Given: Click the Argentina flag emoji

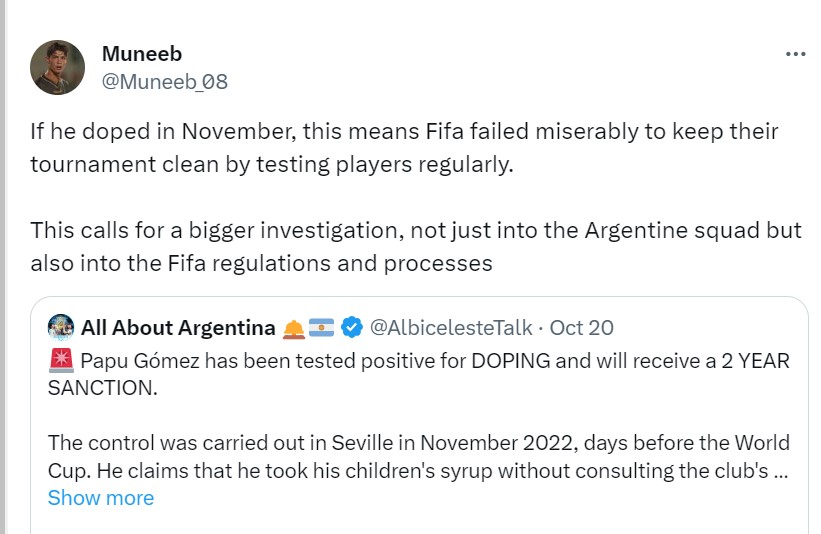Looking at the screenshot, I should (x=321, y=328).
